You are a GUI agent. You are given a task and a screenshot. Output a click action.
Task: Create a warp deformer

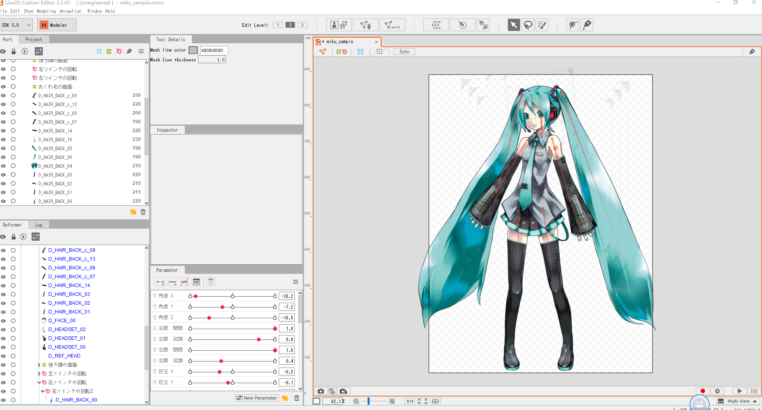[x=436, y=25]
